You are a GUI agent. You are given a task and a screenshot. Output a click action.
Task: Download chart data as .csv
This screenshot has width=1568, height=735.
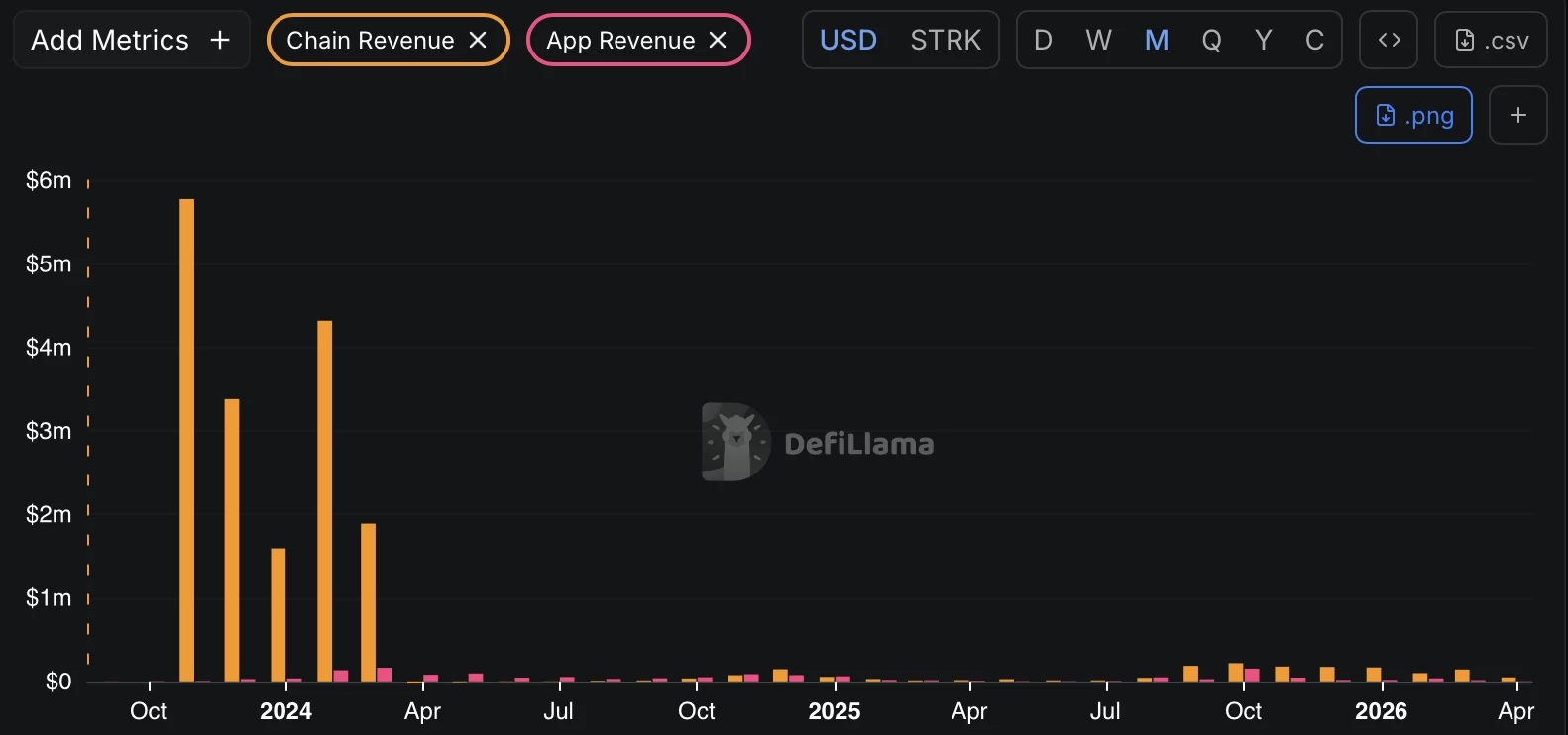[1491, 40]
